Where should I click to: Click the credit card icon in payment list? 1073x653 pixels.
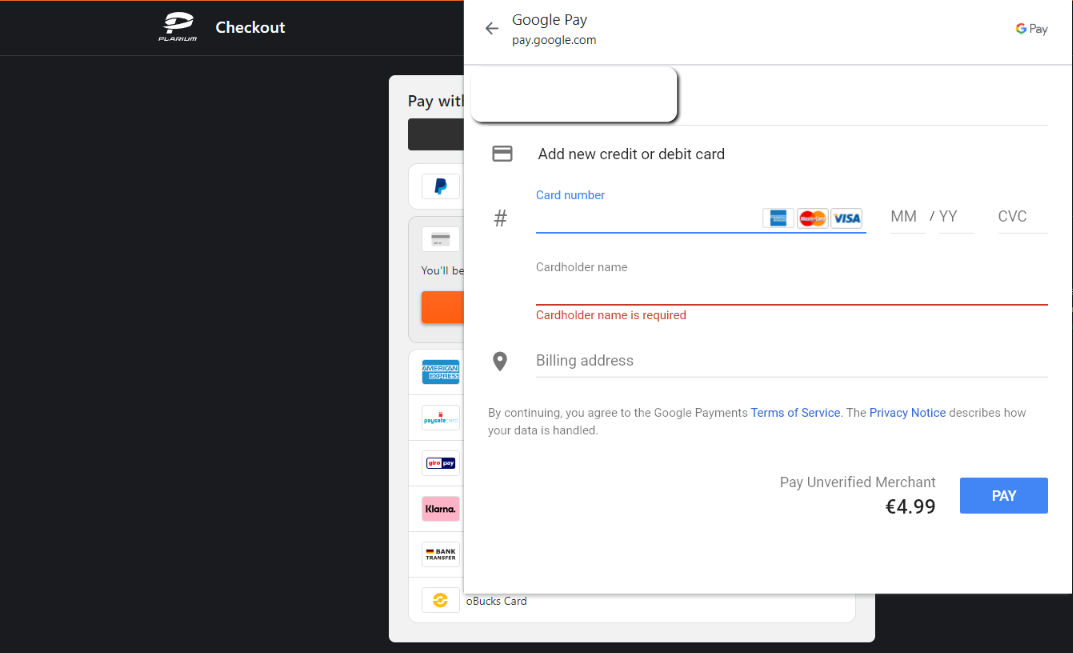point(441,240)
